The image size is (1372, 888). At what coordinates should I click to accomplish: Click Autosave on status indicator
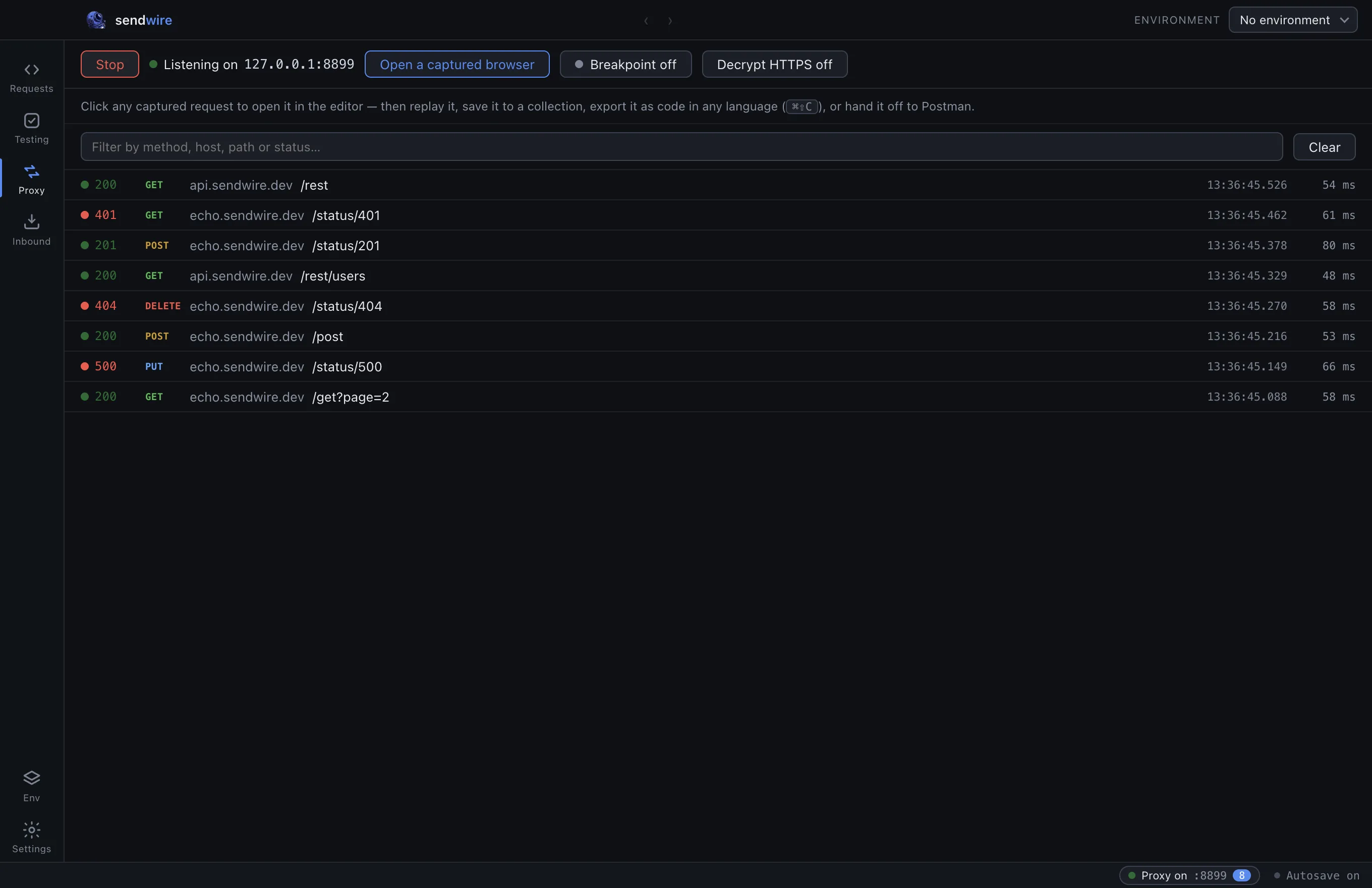[x=1316, y=875]
